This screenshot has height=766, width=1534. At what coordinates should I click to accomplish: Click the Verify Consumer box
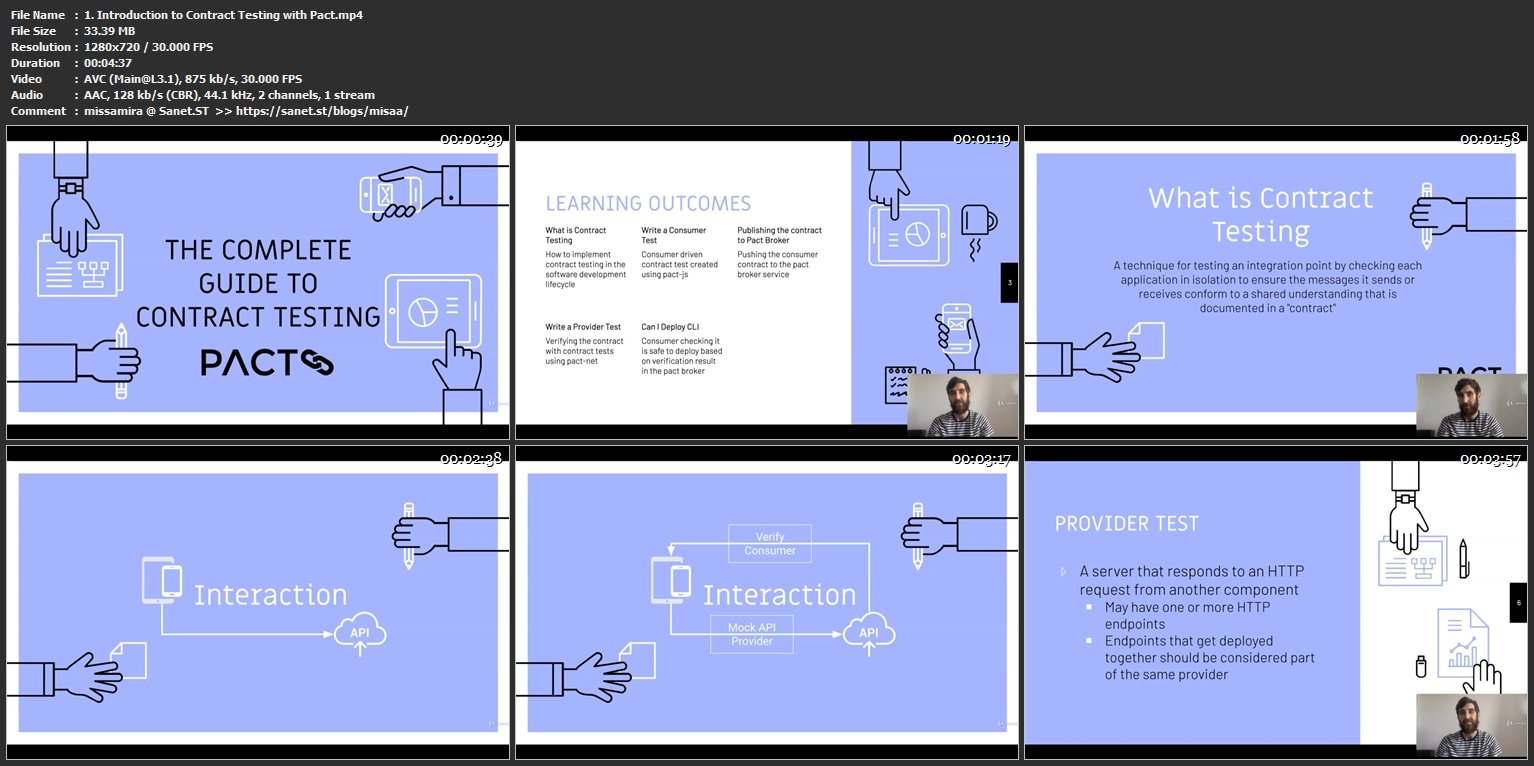pos(770,544)
